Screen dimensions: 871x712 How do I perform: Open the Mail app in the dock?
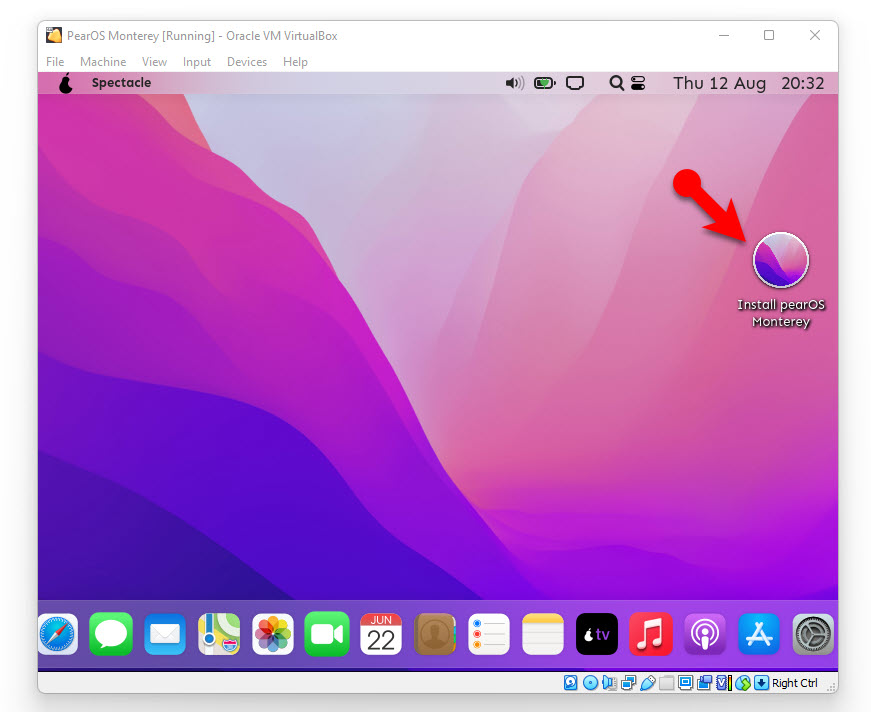tap(165, 634)
